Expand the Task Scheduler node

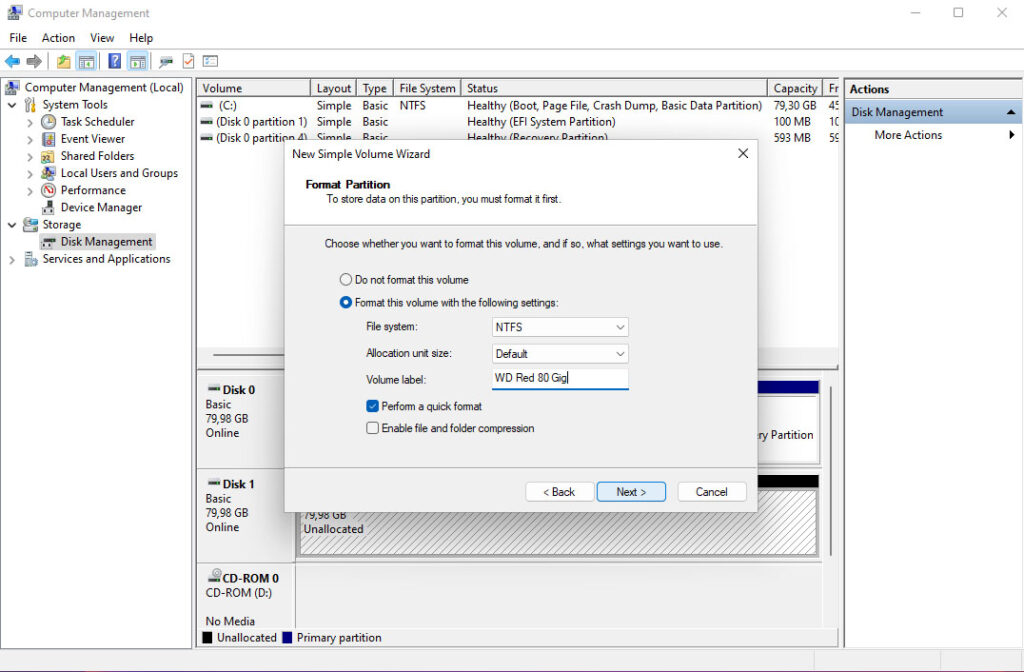pyautogui.click(x=30, y=122)
